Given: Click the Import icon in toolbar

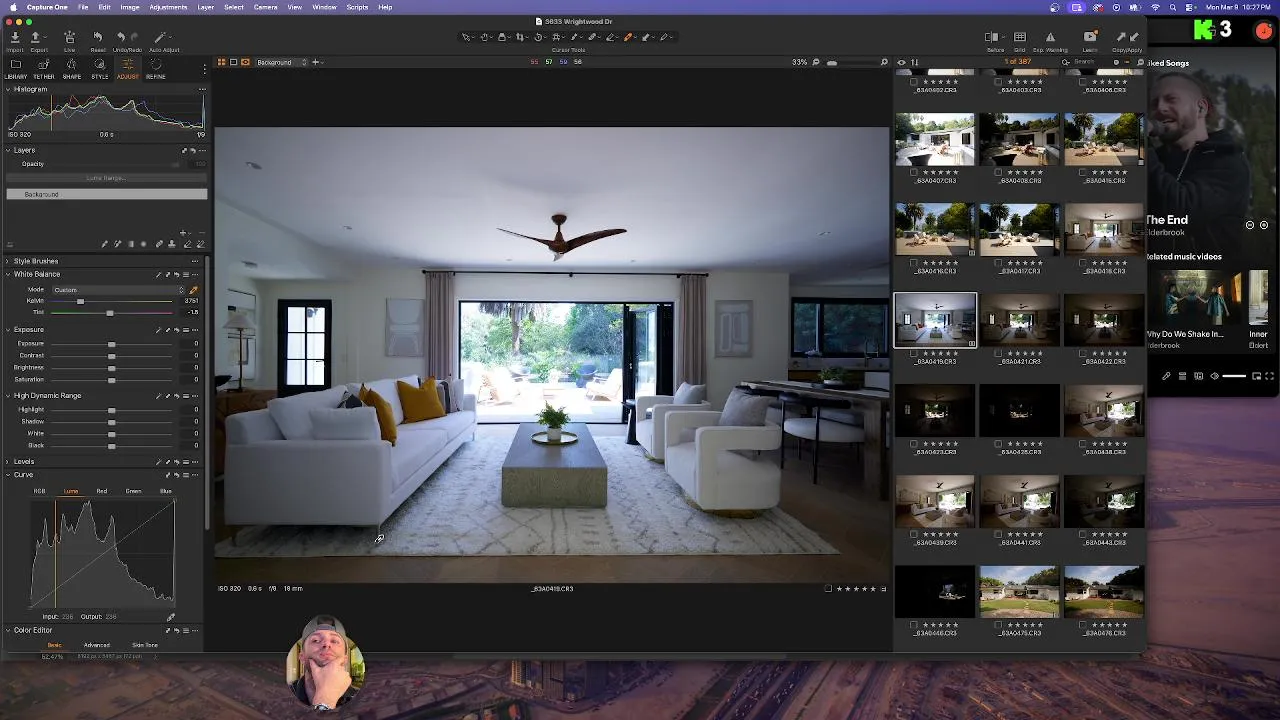Looking at the screenshot, I should 15,37.
